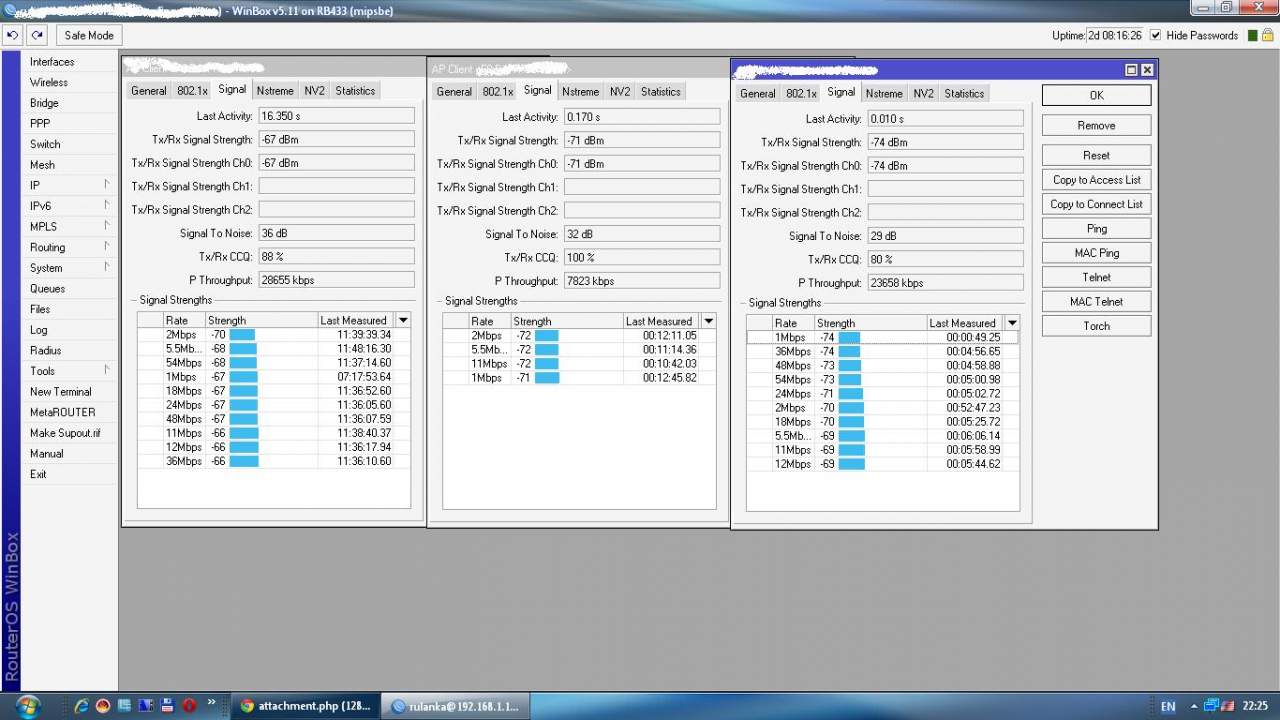Screen dimensions: 1280x720
Task: Click the Reset button
Action: pos(1096,155)
